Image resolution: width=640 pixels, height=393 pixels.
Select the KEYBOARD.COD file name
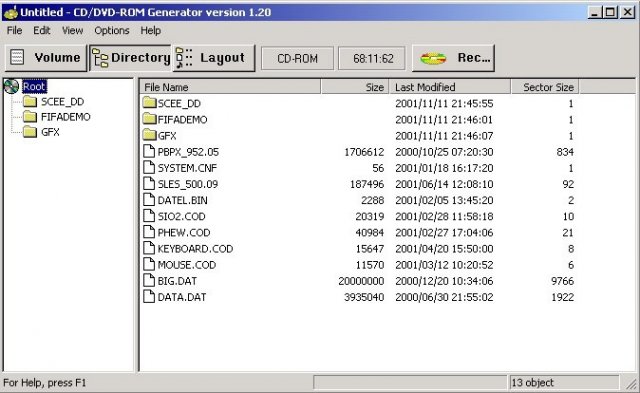click(195, 249)
